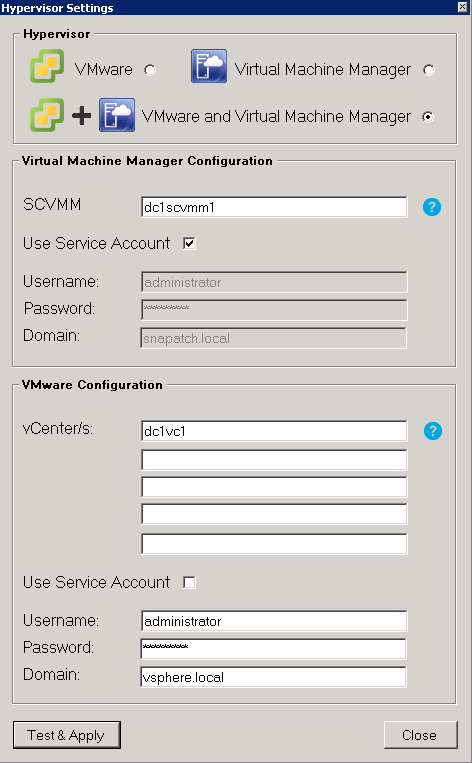Click 'Use Service Account' label in VMware Configuration
Image resolution: width=472 pixels, height=763 pixels.
point(96,582)
